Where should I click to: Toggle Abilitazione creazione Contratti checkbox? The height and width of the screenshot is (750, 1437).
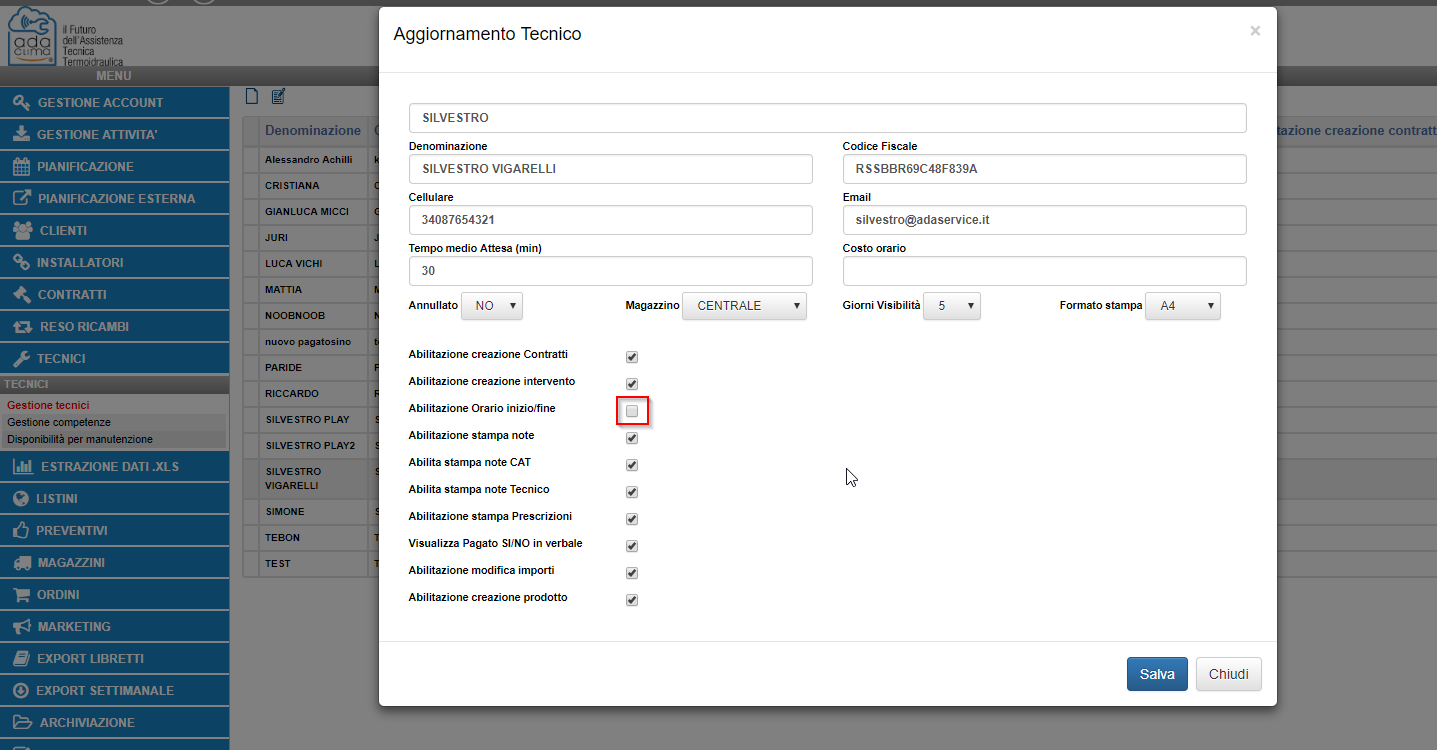coord(632,357)
